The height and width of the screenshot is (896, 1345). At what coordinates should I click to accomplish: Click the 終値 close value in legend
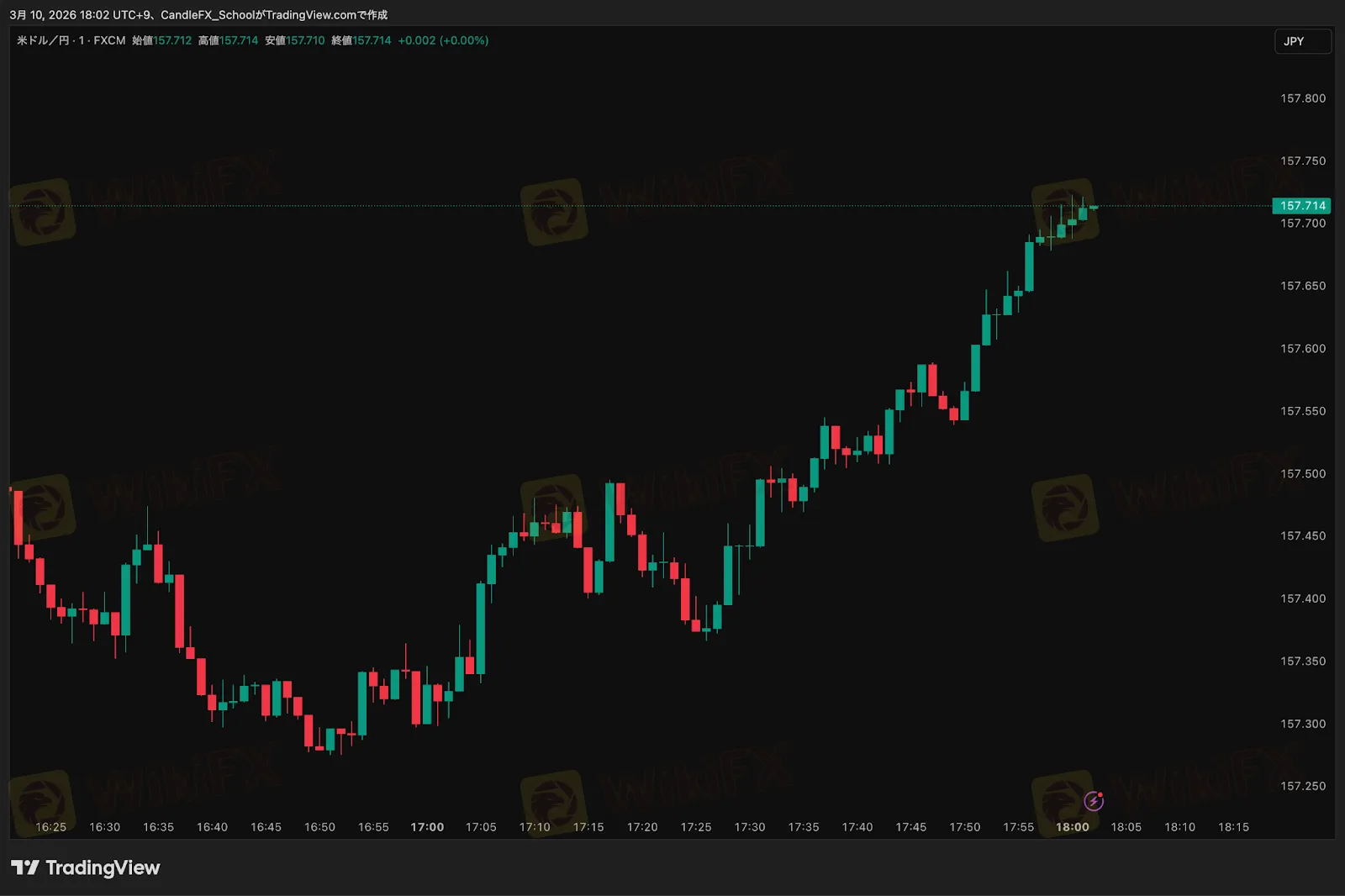pyautogui.click(x=371, y=40)
